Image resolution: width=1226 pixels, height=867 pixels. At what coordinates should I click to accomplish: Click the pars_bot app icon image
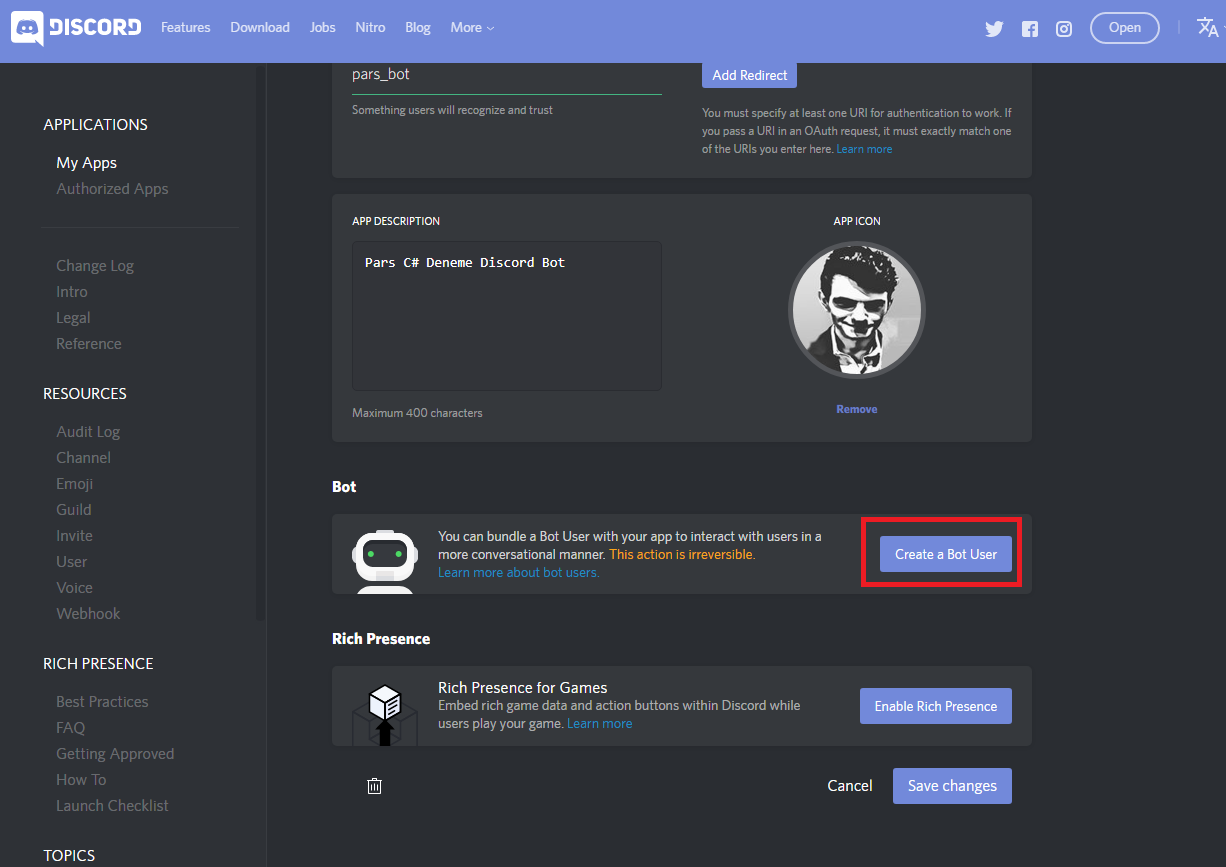pos(857,309)
